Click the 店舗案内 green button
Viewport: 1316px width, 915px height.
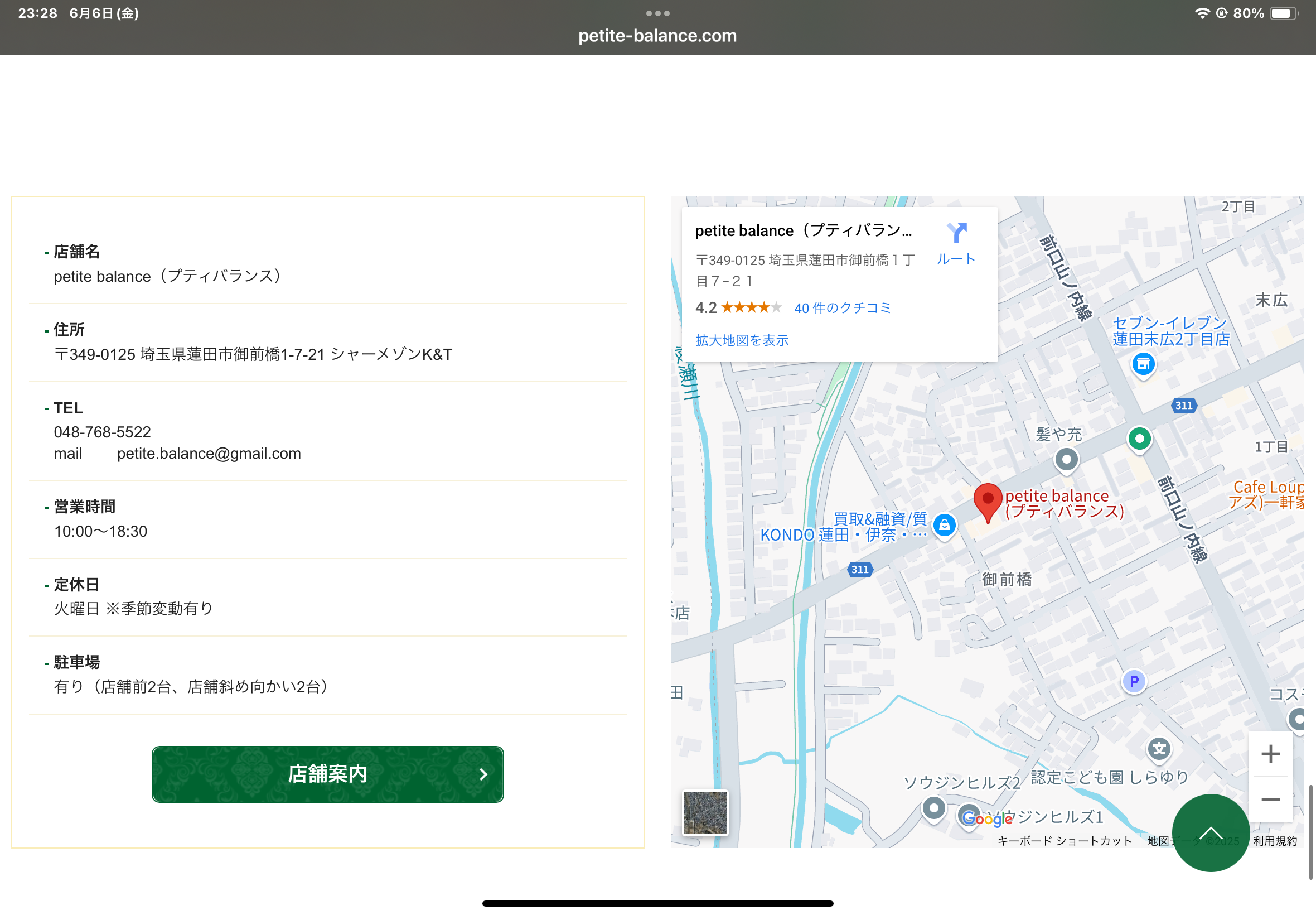tap(328, 774)
